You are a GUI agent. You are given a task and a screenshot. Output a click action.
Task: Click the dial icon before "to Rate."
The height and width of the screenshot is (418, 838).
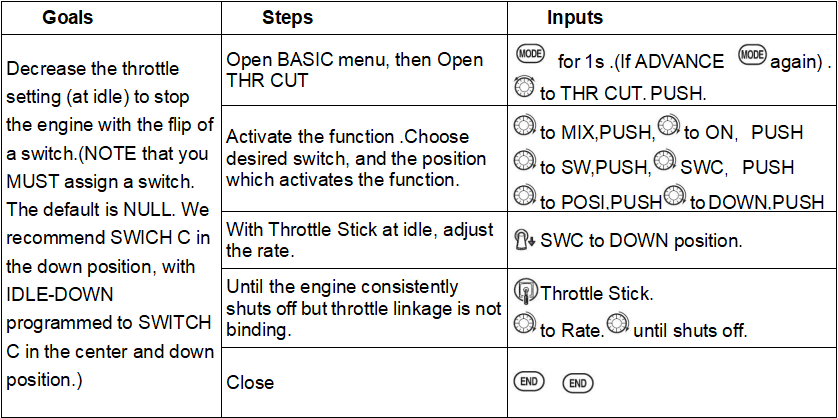(524, 325)
